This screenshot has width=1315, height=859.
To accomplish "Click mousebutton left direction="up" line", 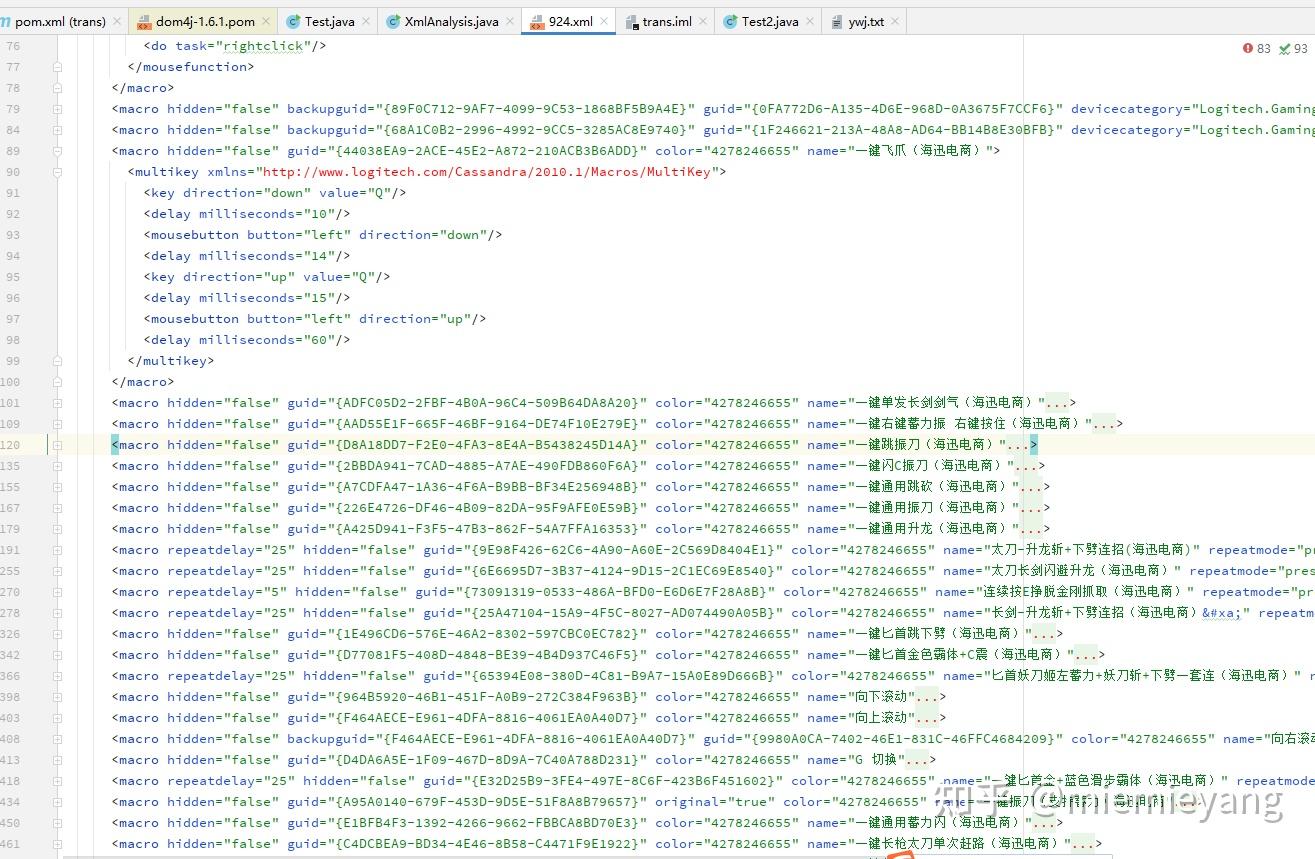I will [x=315, y=319].
